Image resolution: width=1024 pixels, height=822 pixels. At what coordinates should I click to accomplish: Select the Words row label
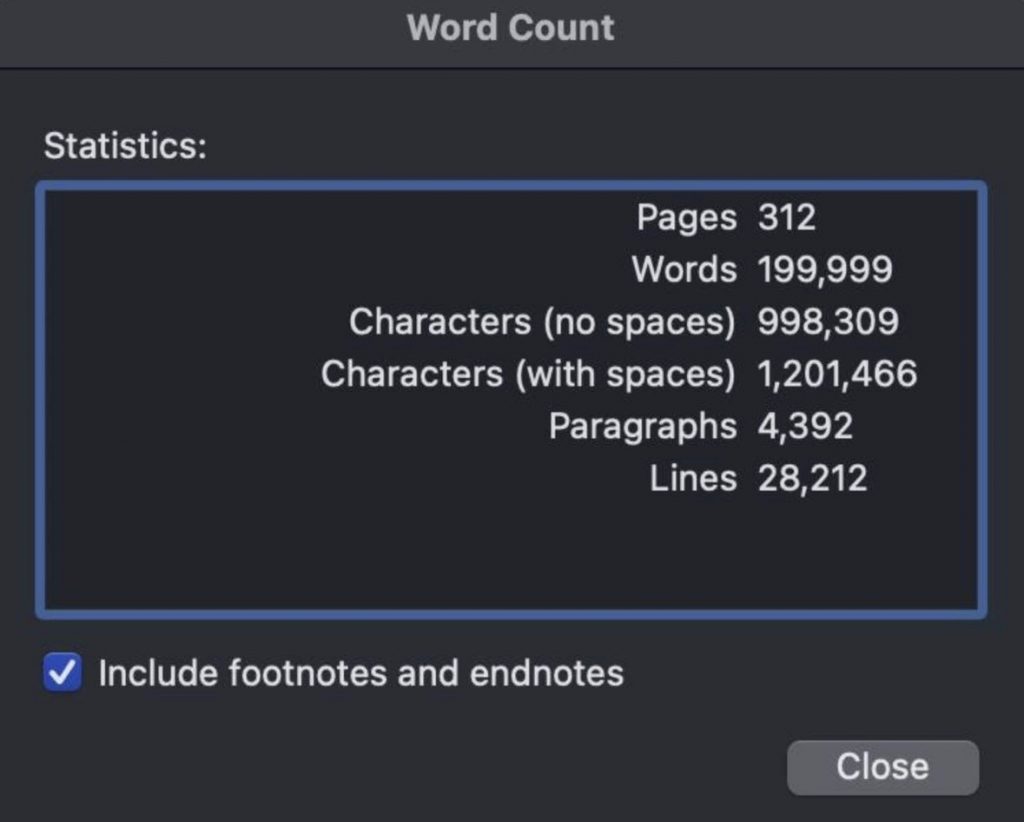(684, 269)
